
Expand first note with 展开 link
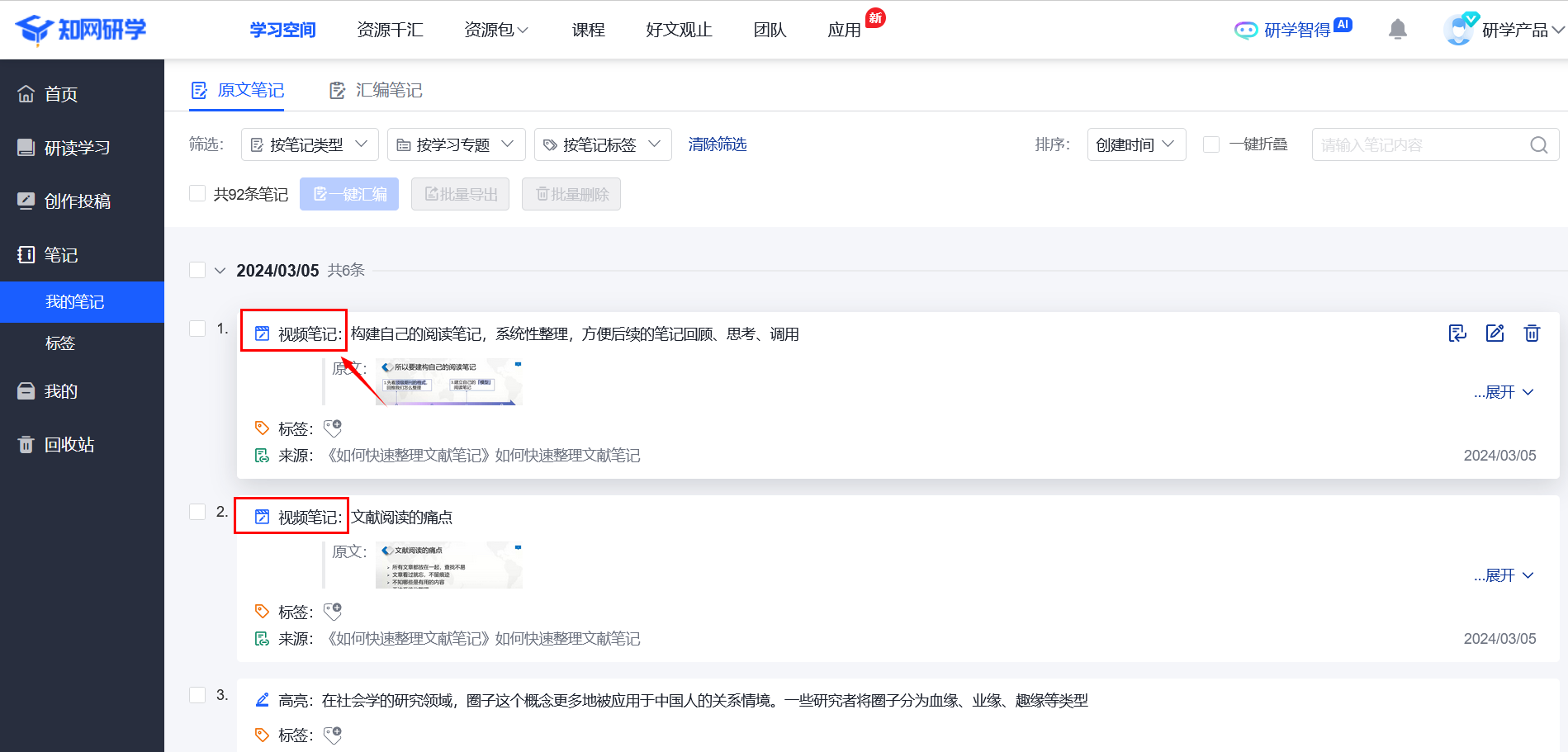(x=1503, y=392)
